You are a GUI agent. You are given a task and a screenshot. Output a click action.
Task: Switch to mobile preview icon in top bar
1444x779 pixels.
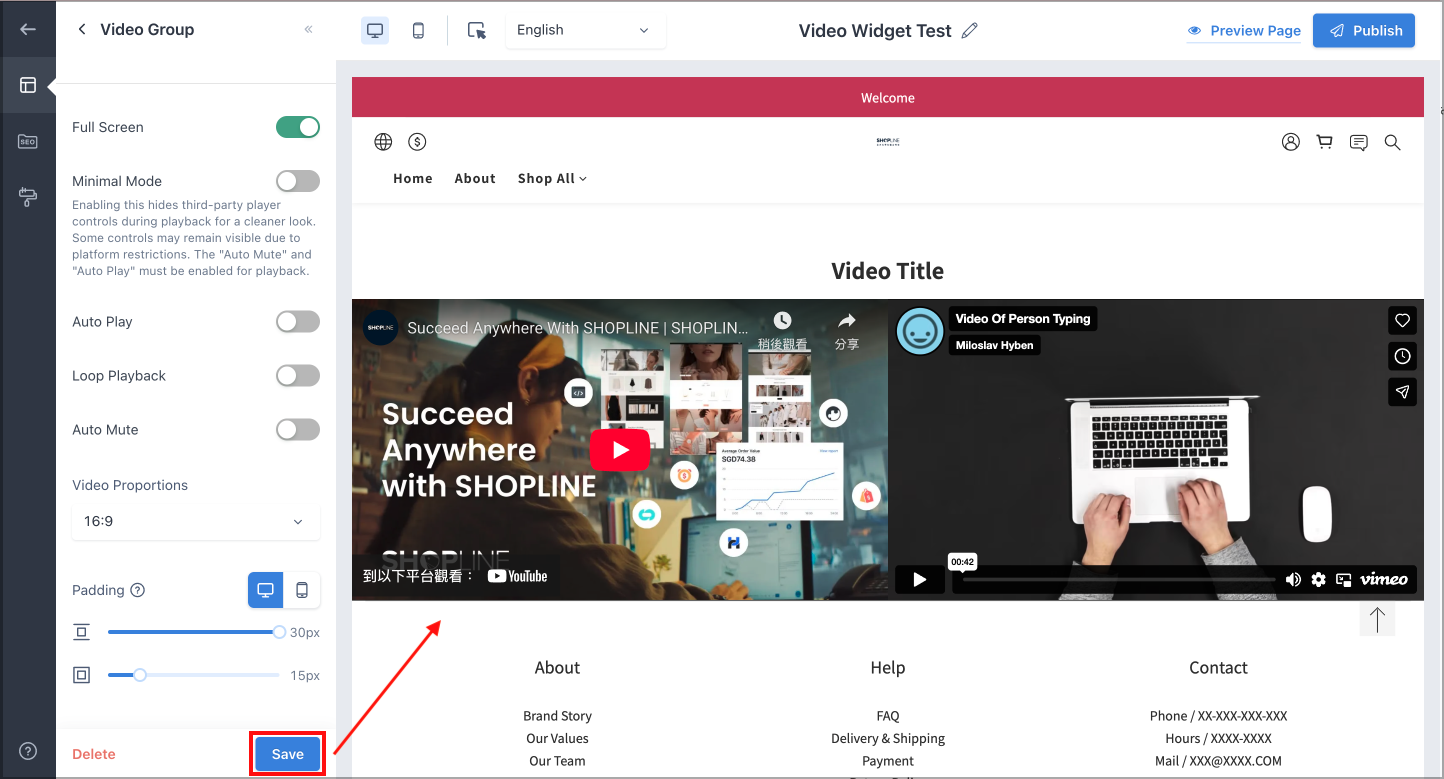click(418, 30)
